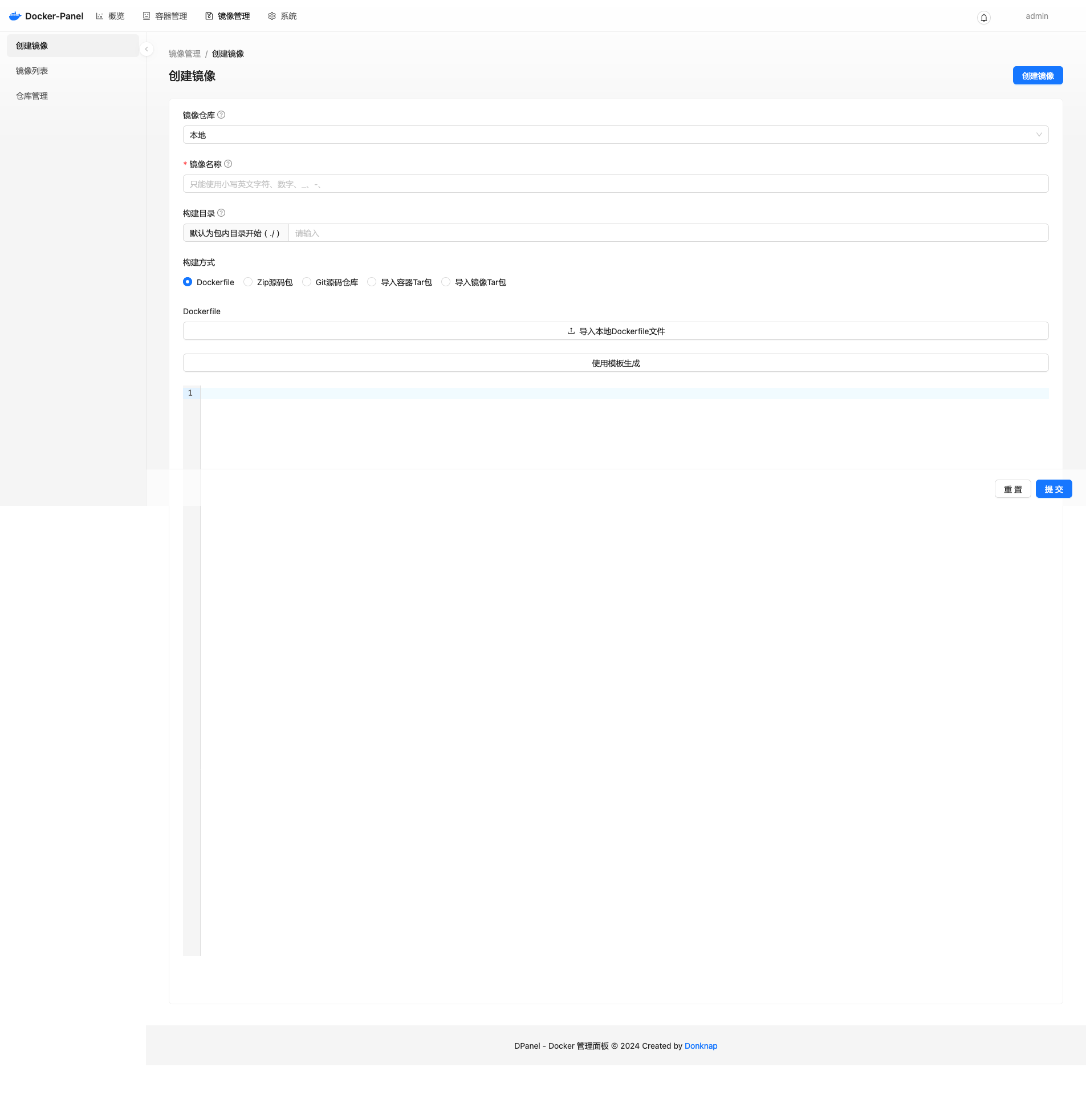Image resolution: width=1086 pixels, height=1120 pixels.
Task: Open 仓库管理 from the sidebar
Action: (x=32, y=95)
